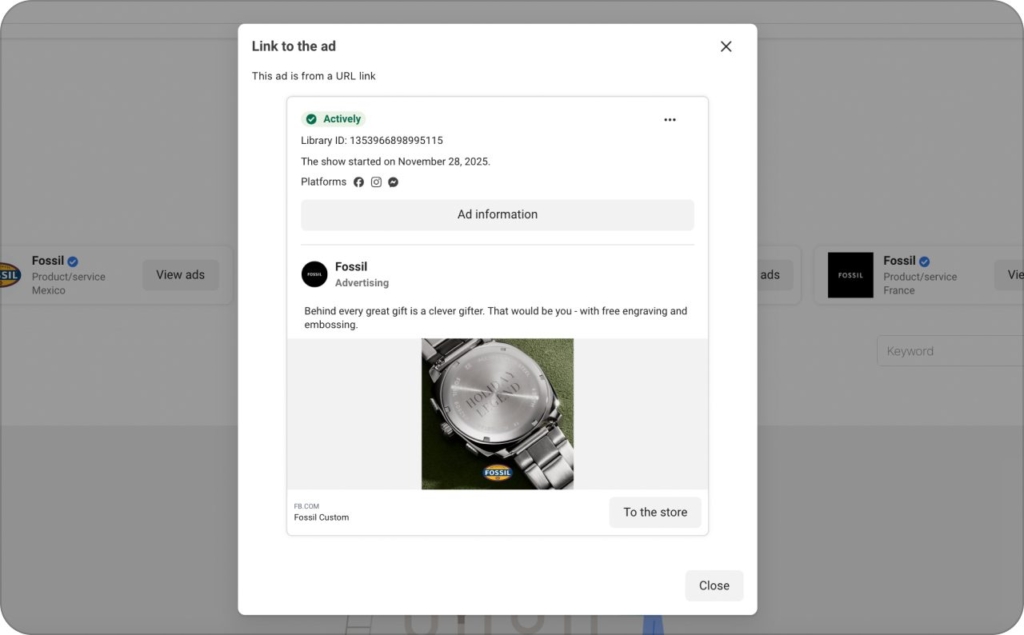Select the Messenger platform icon

393,182
